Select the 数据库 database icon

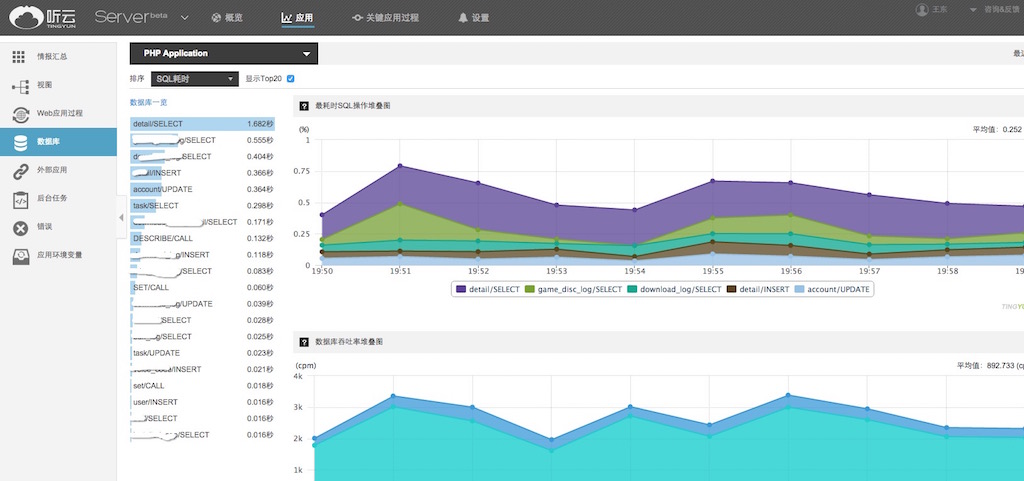pyautogui.click(x=20, y=142)
